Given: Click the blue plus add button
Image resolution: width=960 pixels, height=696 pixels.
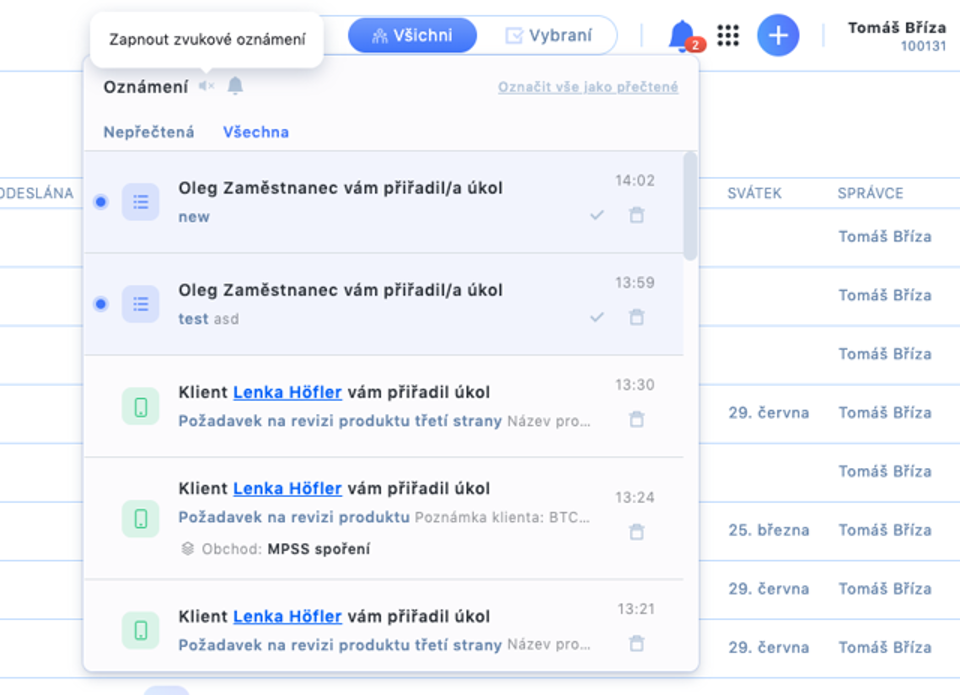Looking at the screenshot, I should [x=777, y=36].
